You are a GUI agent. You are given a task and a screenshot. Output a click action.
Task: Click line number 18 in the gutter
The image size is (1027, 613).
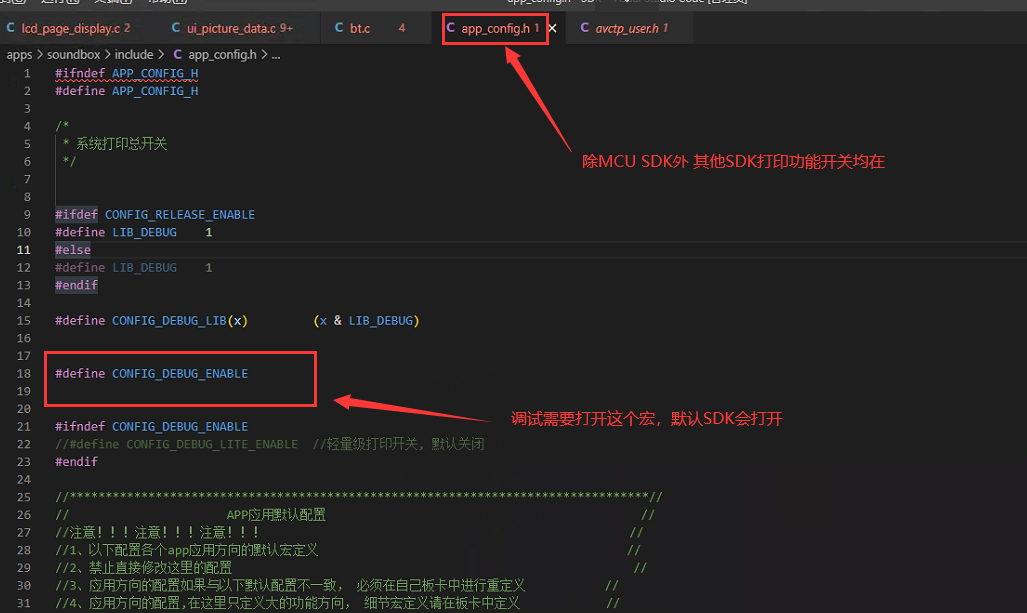(24, 373)
